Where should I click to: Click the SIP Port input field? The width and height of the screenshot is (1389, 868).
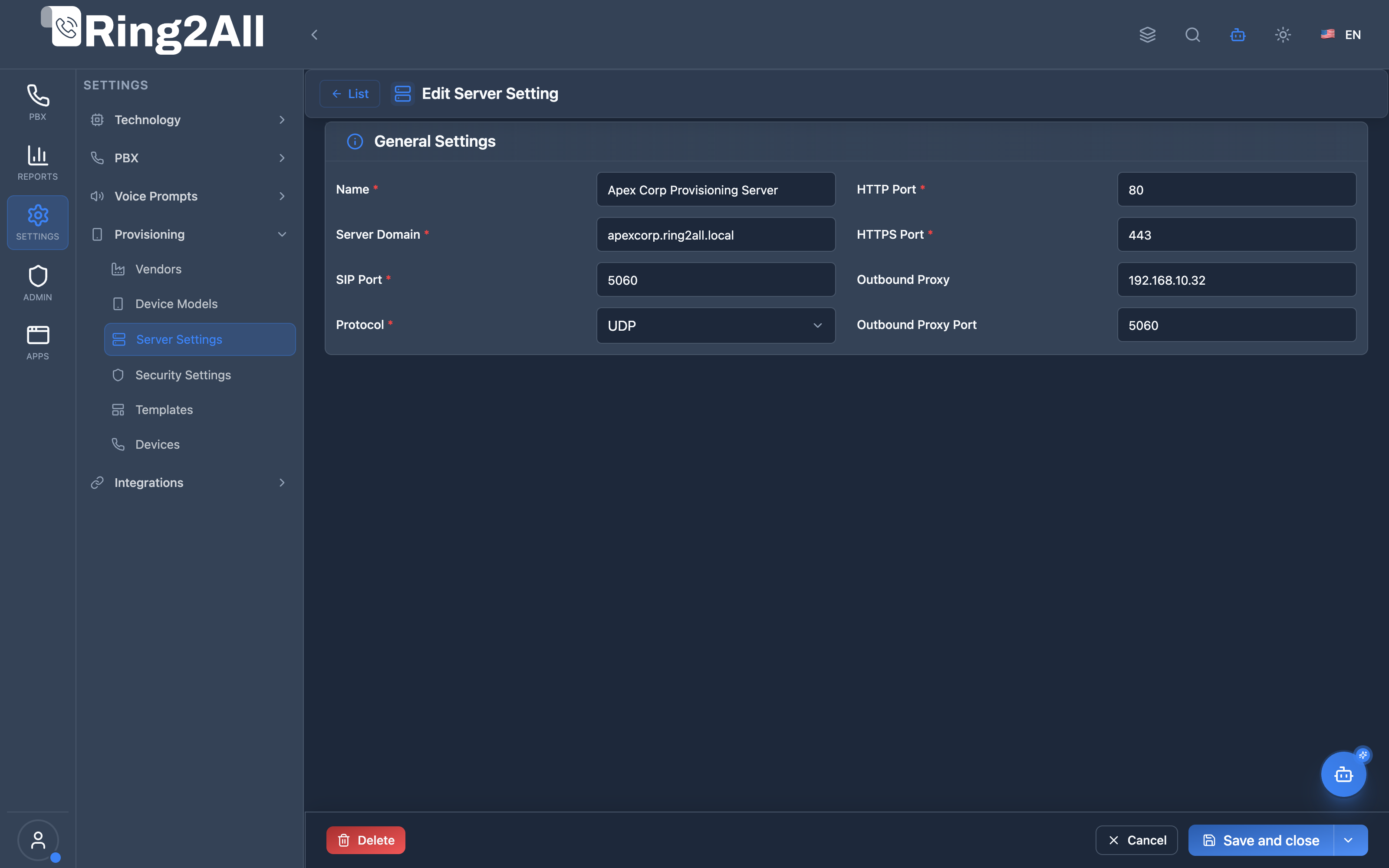(x=716, y=279)
